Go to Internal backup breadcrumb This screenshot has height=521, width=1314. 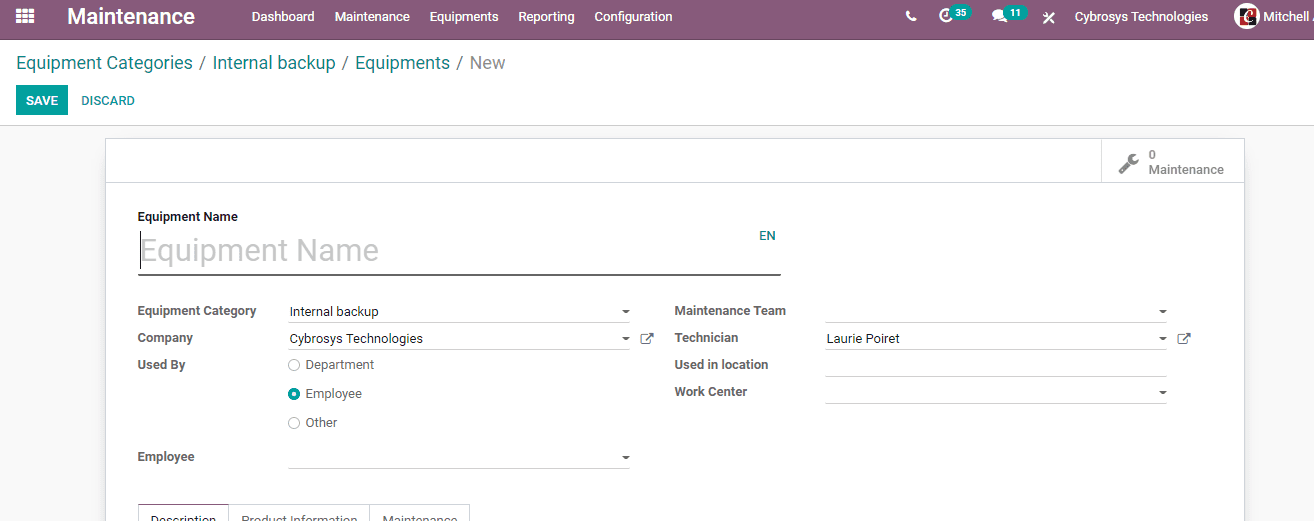click(274, 63)
